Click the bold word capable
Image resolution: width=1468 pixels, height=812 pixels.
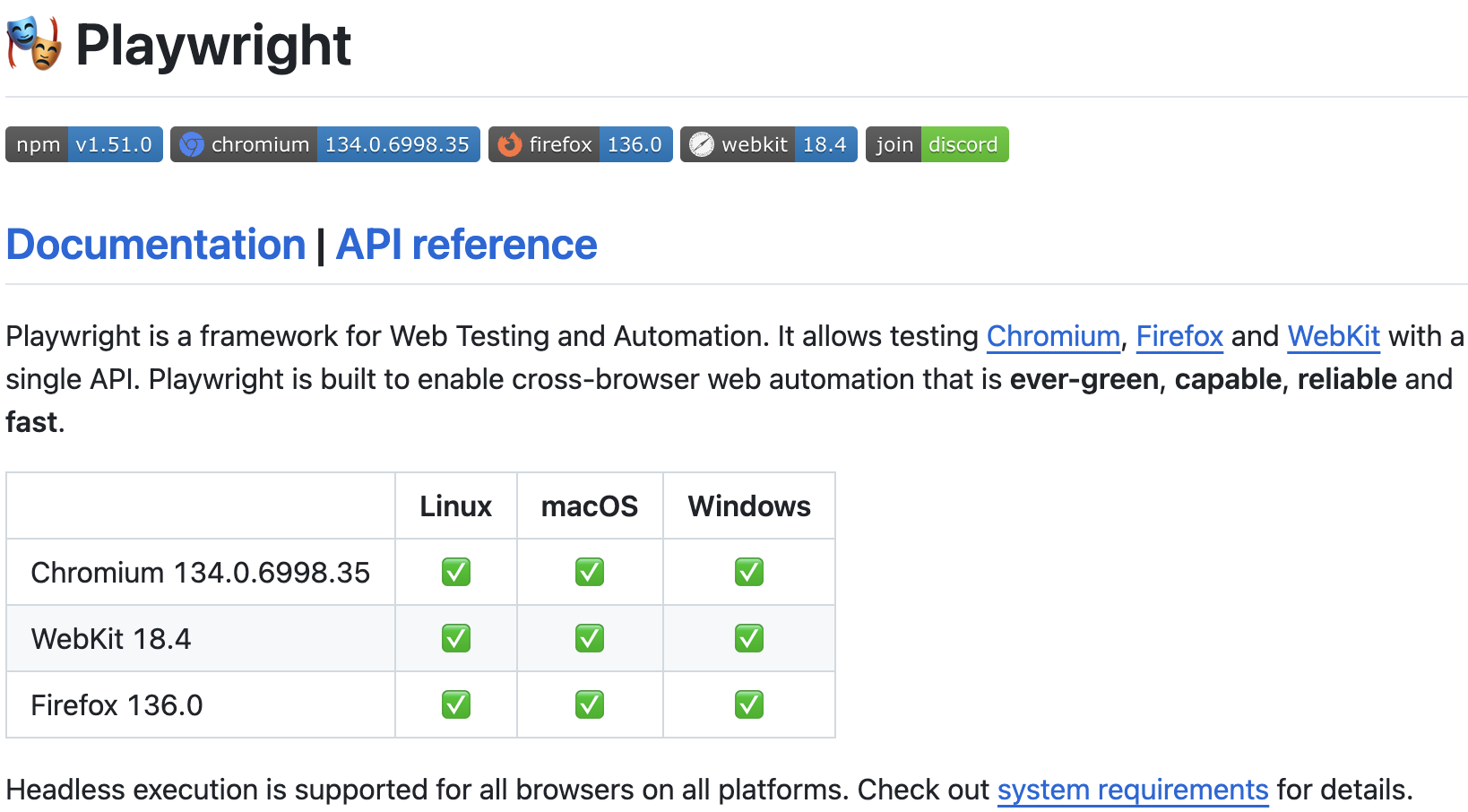click(1228, 379)
